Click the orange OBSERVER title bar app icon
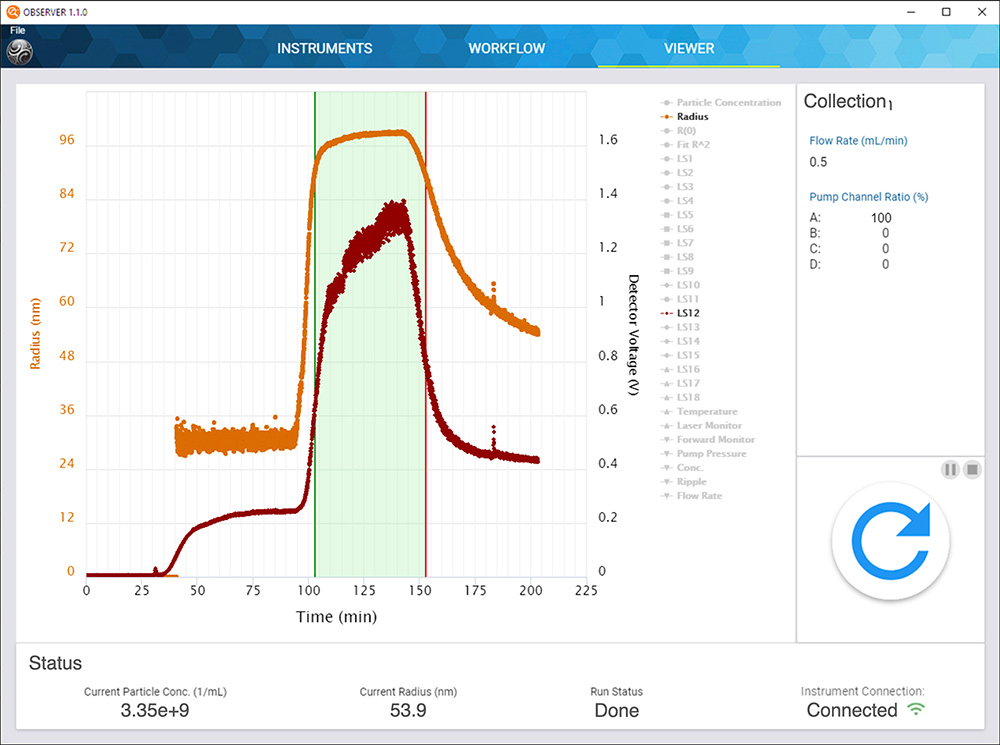The image size is (1000, 745). 13,11
